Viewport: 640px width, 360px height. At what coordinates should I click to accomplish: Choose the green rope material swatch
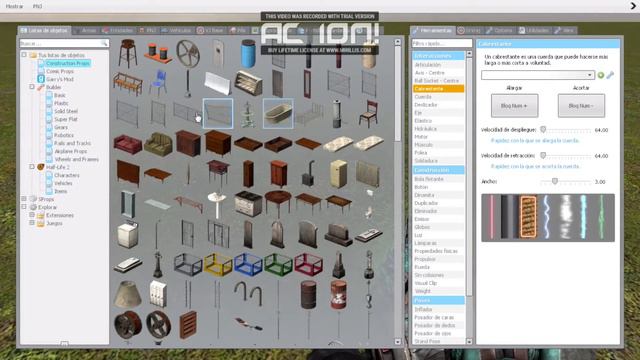pos(601,217)
